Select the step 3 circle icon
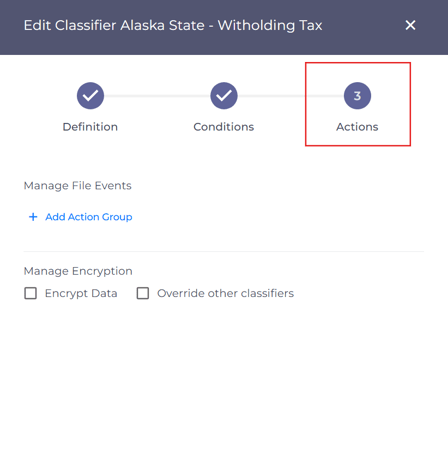This screenshot has width=448, height=464. [357, 96]
